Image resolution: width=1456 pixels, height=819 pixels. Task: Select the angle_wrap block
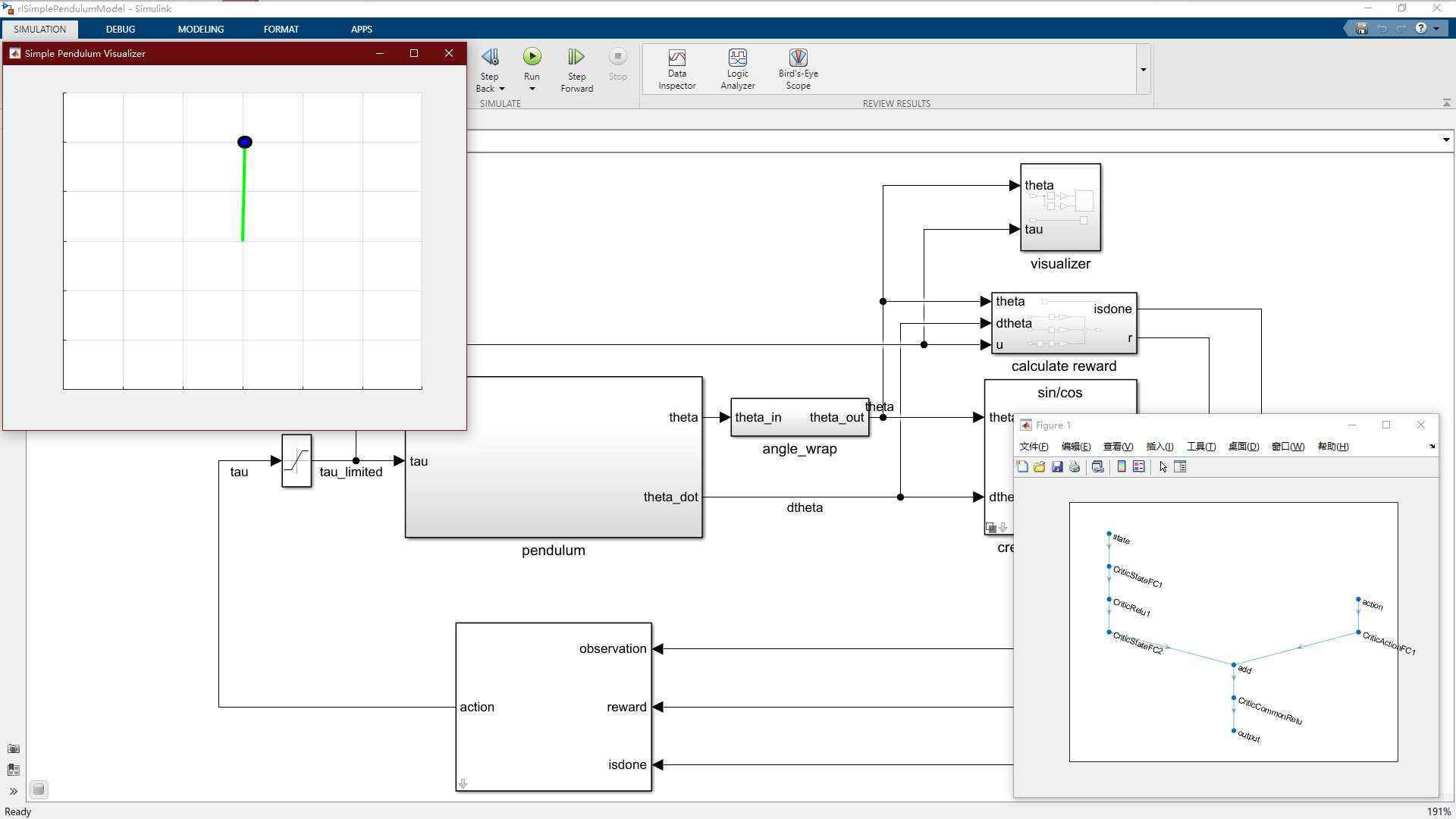(799, 418)
